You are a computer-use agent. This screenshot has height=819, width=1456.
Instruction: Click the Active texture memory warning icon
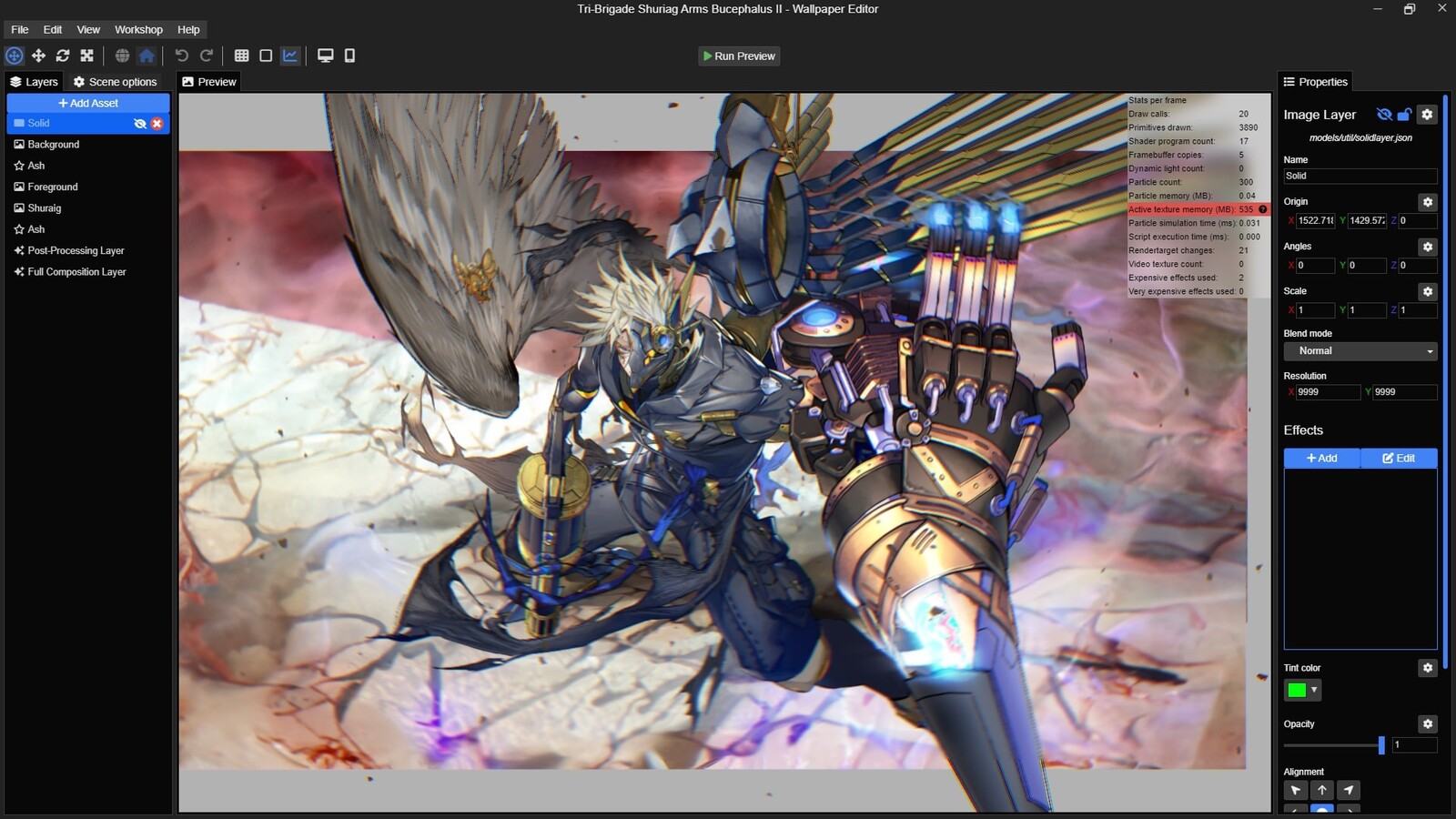coord(1263,209)
